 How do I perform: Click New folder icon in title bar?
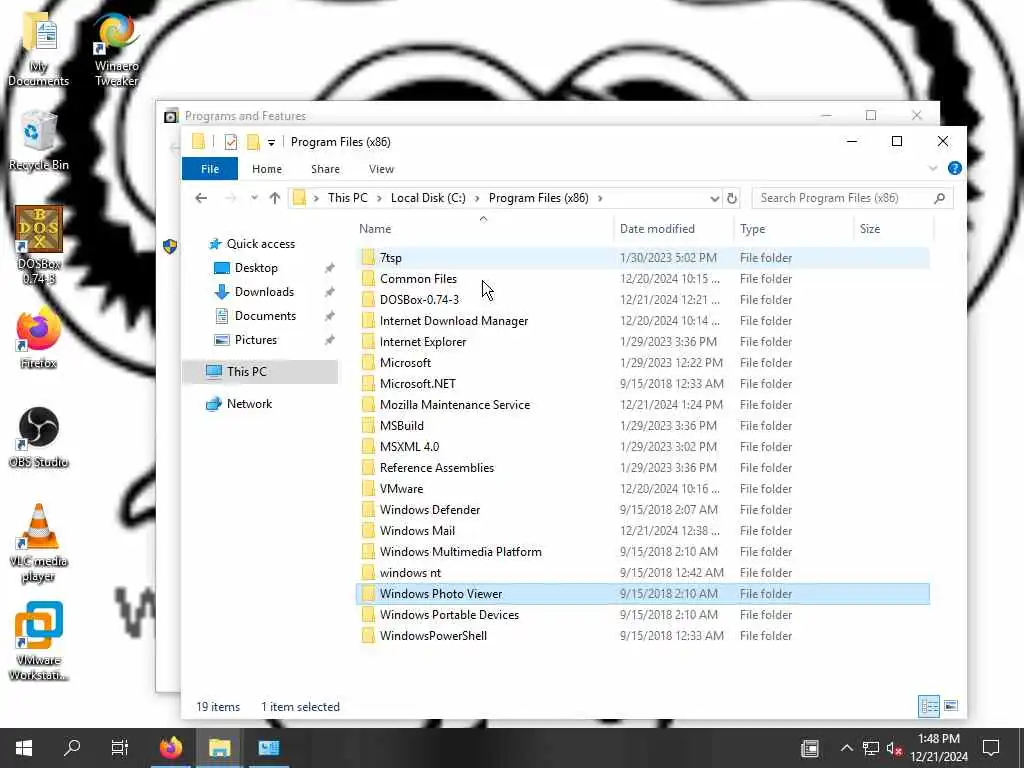[253, 142]
